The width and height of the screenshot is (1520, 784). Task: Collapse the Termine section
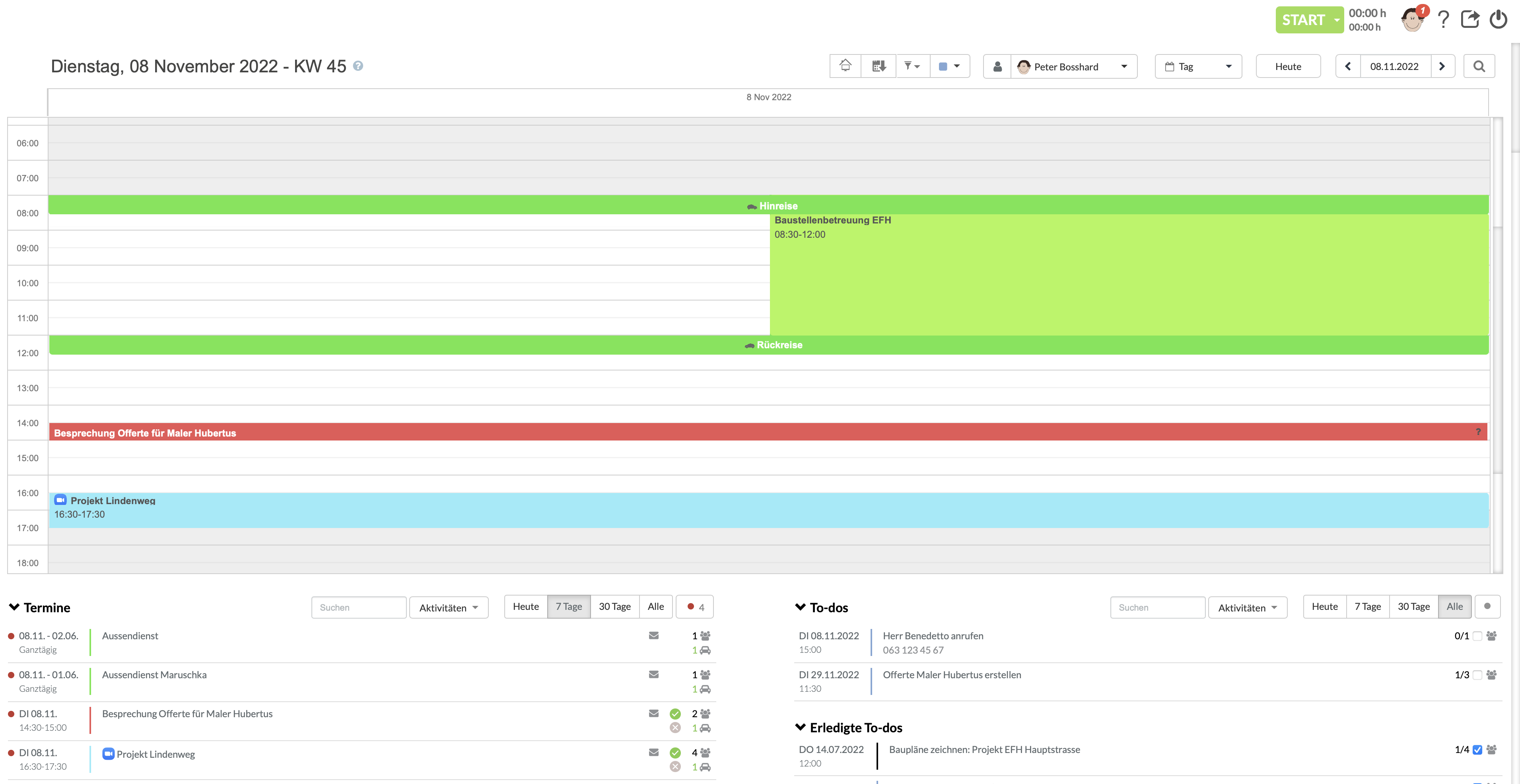click(x=14, y=607)
